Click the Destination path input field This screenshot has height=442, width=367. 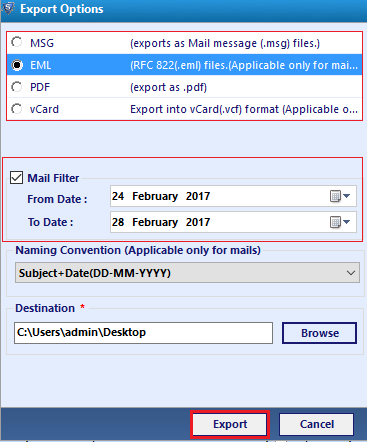click(x=143, y=333)
